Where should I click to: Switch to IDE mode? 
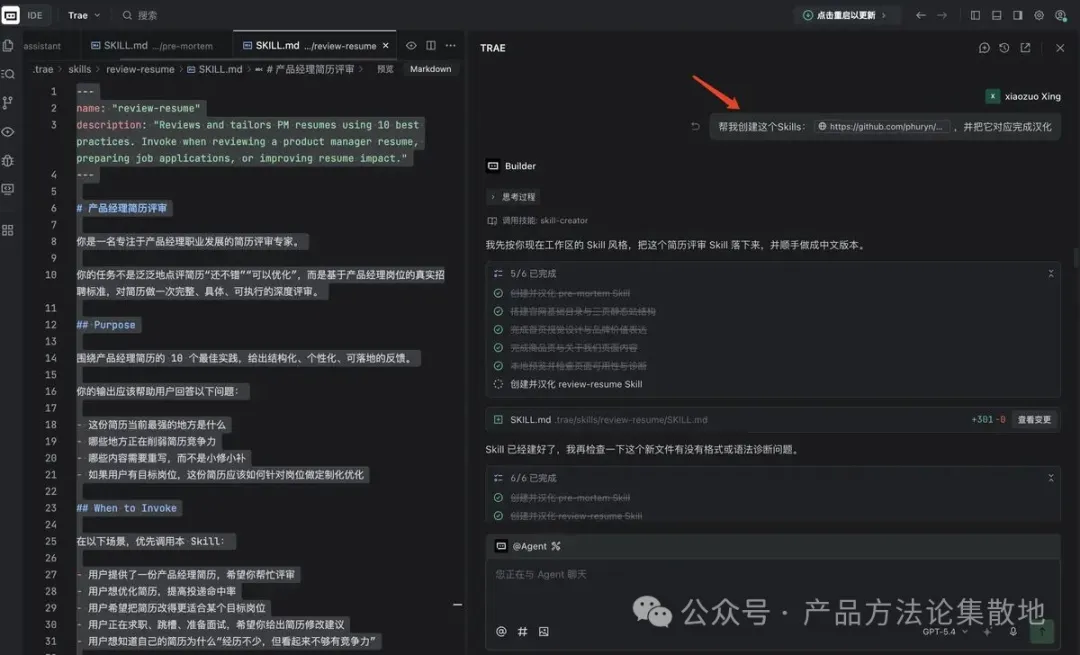[34, 14]
